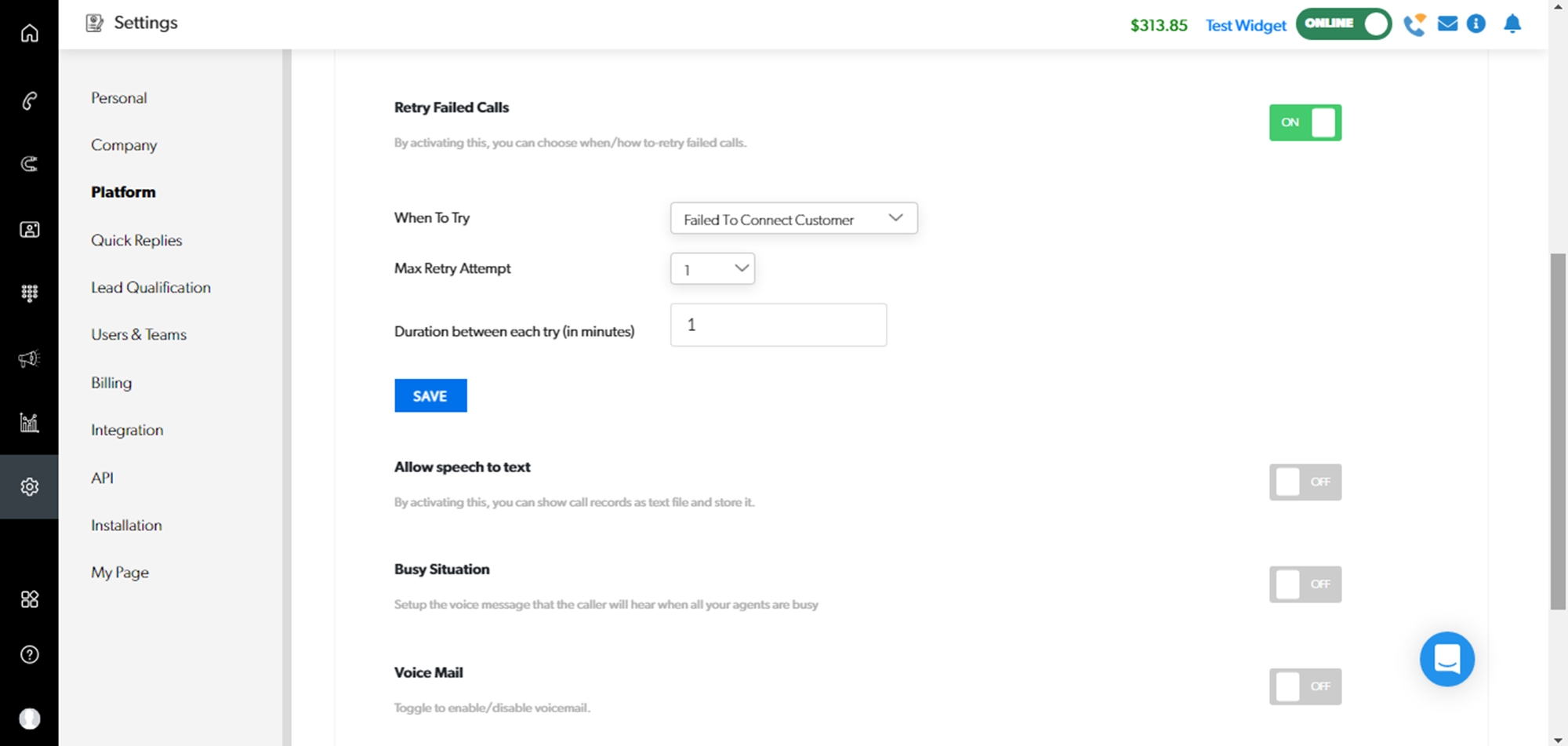The width and height of the screenshot is (1568, 746).
Task: Open the envelope messages icon
Action: [x=1447, y=24]
